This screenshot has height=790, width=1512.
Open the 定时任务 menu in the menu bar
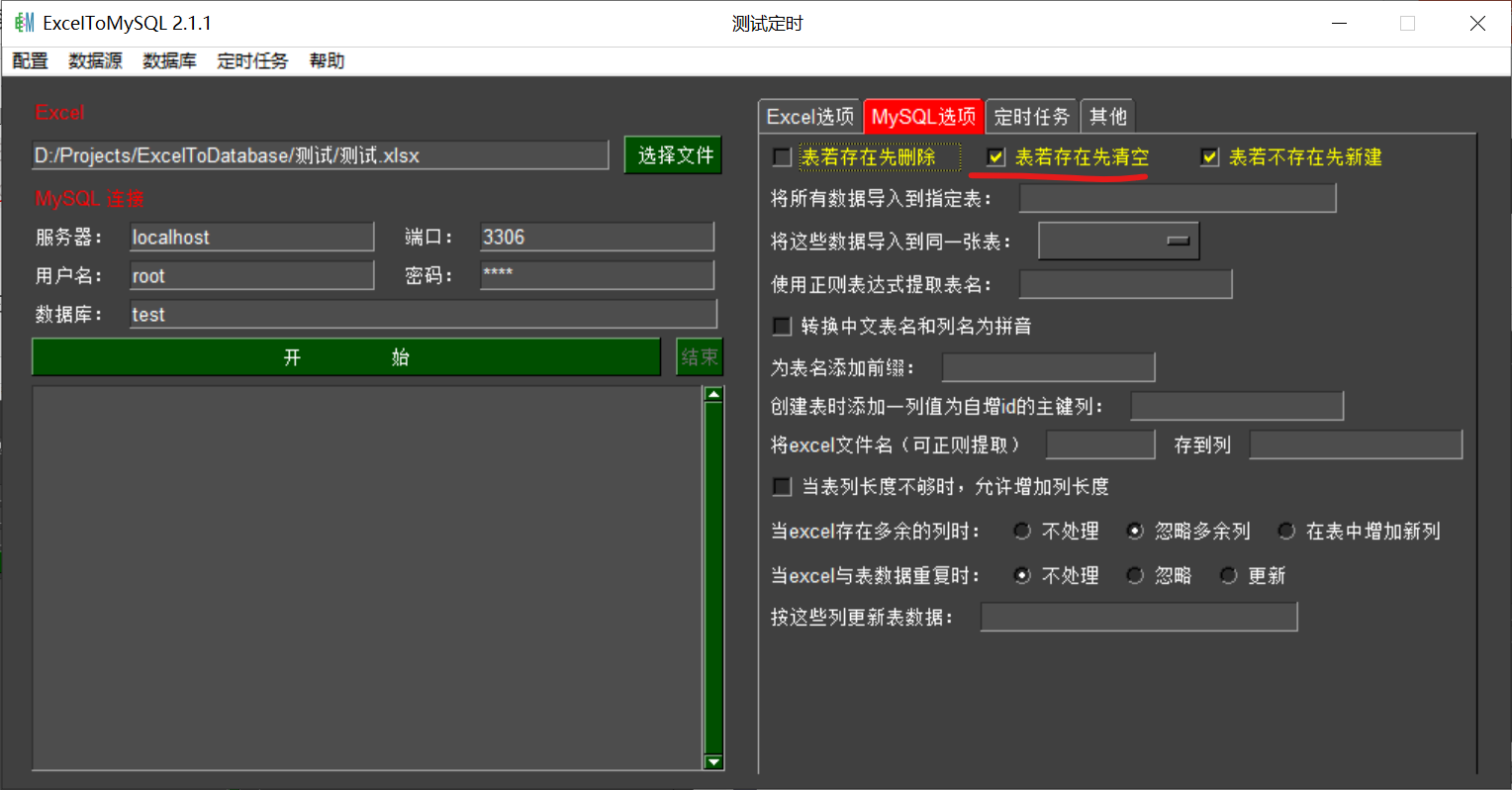pos(252,61)
